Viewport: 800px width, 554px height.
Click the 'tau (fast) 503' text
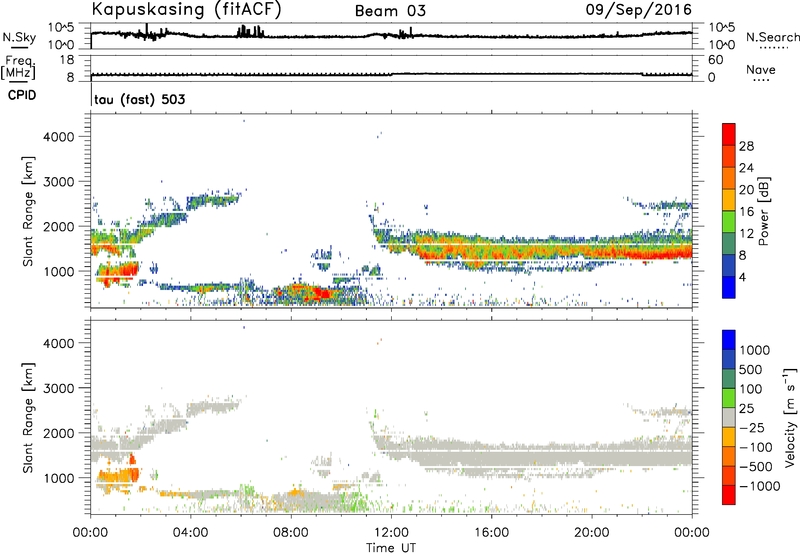coord(140,99)
